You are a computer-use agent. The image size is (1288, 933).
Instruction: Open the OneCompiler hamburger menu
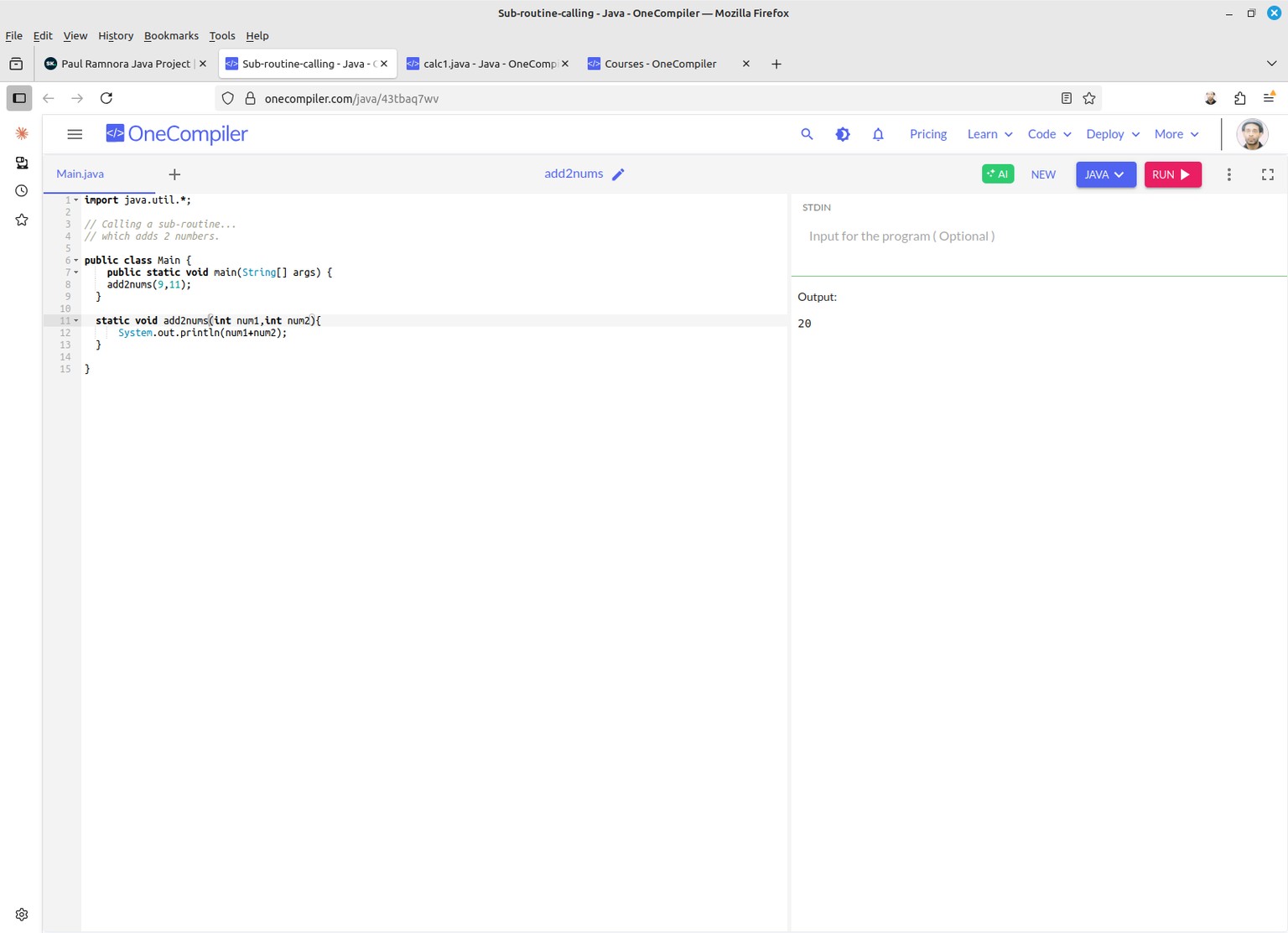(x=75, y=134)
